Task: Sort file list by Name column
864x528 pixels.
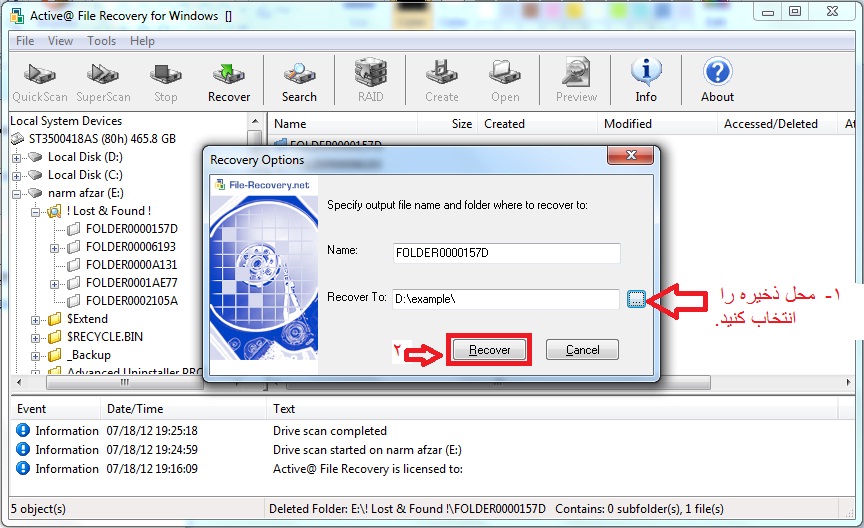Action: (x=344, y=124)
